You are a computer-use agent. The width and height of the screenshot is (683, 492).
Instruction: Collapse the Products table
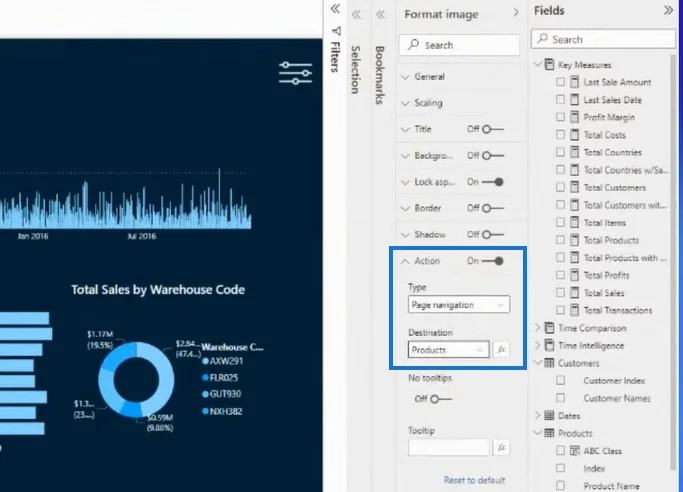[x=538, y=433]
